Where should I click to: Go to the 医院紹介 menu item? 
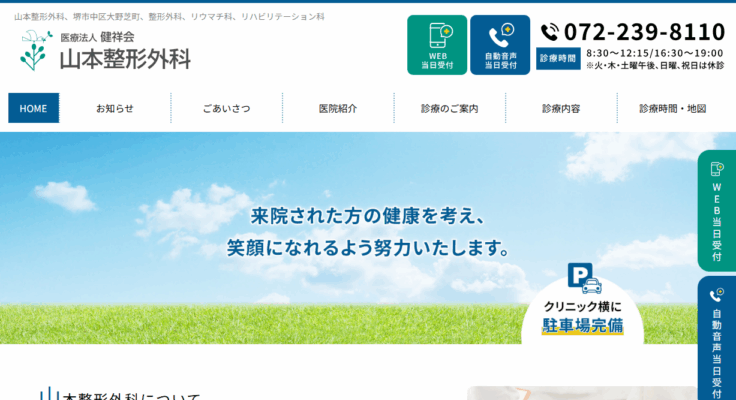[x=338, y=108]
